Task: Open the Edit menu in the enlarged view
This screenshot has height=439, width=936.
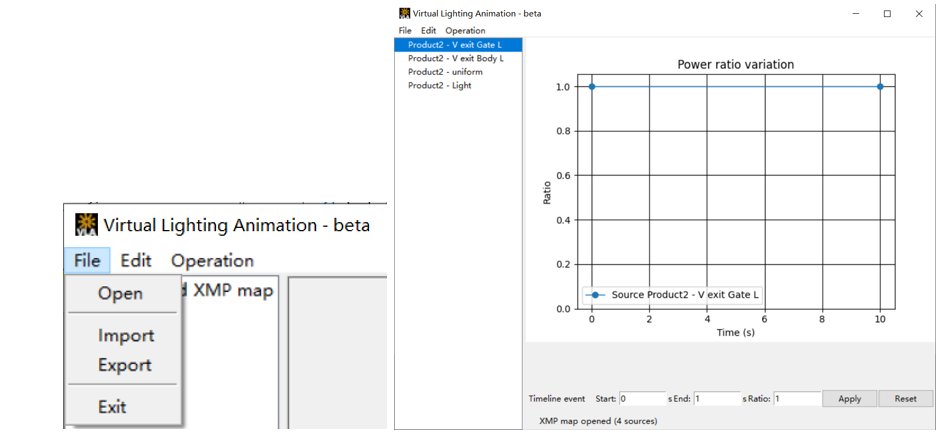Action: pyautogui.click(x=136, y=261)
